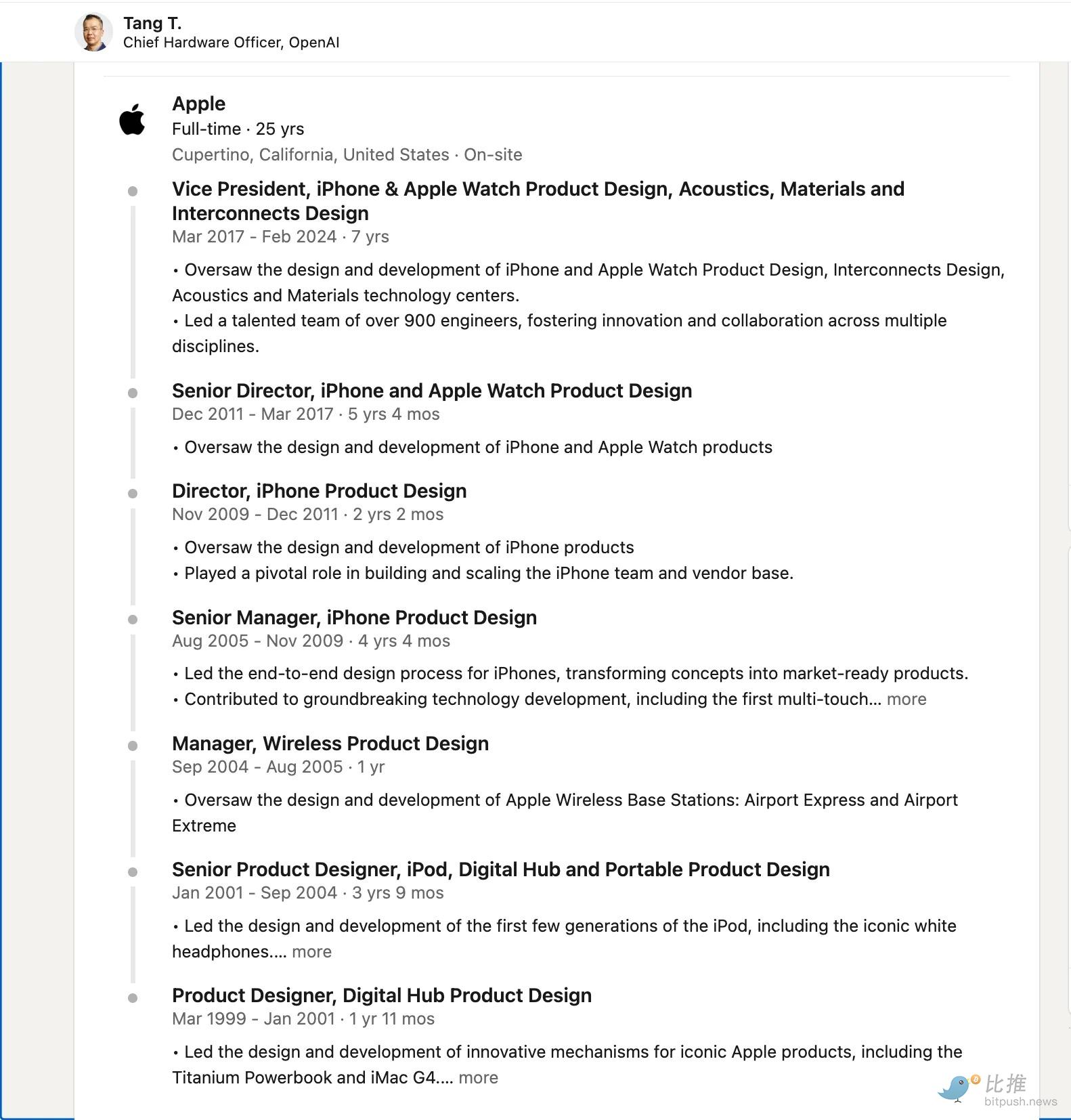This screenshot has height=1120, width=1071.
Task: Click Chief Hardware Officer, OpenAI headline text
Action: coord(231,43)
